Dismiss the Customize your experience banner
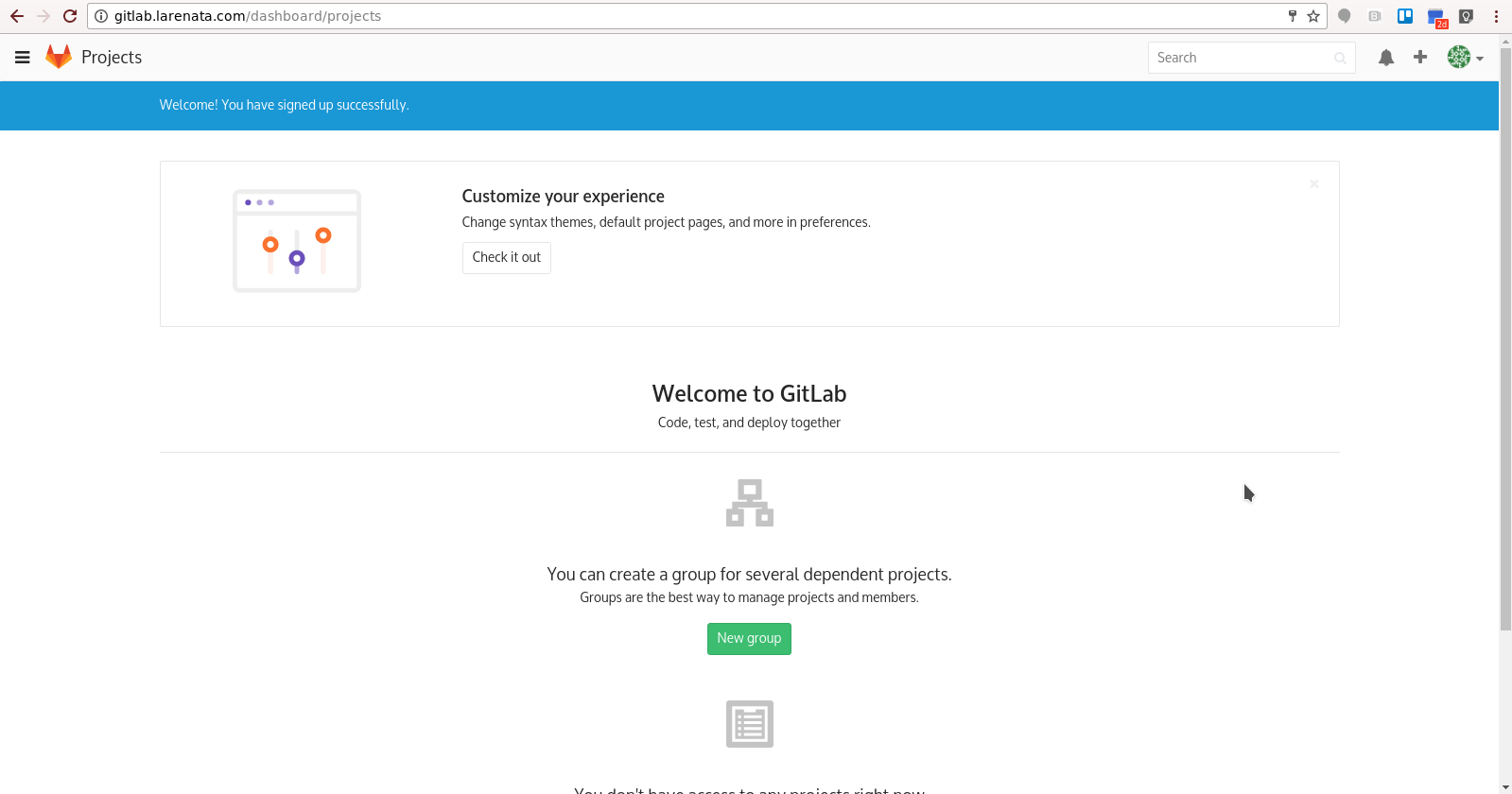 tap(1314, 184)
